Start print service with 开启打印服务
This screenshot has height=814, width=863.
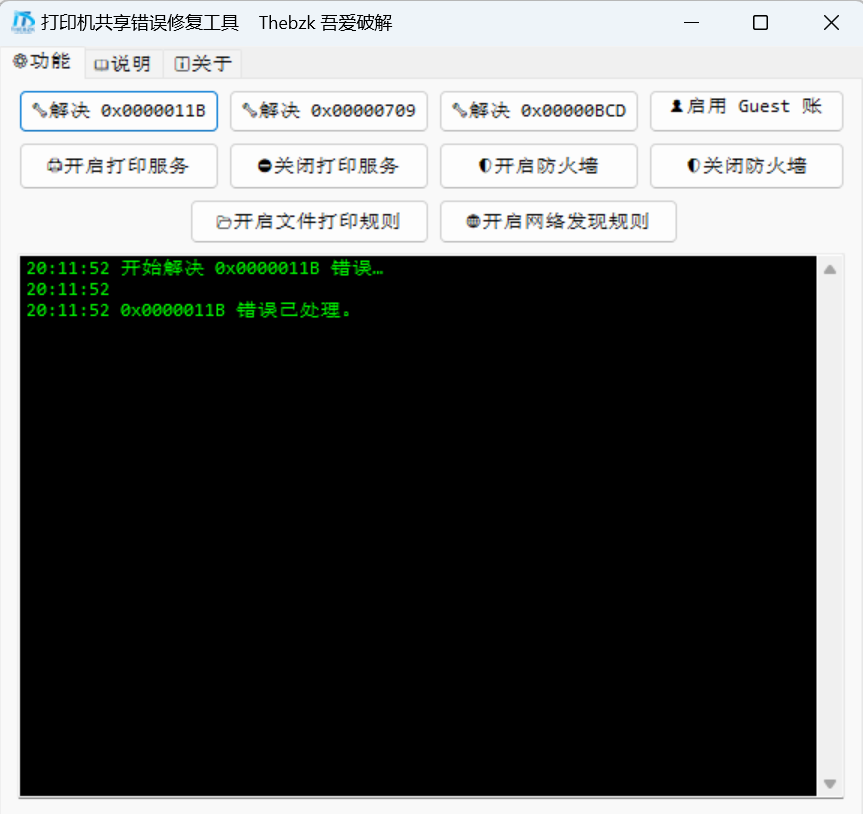coord(119,166)
